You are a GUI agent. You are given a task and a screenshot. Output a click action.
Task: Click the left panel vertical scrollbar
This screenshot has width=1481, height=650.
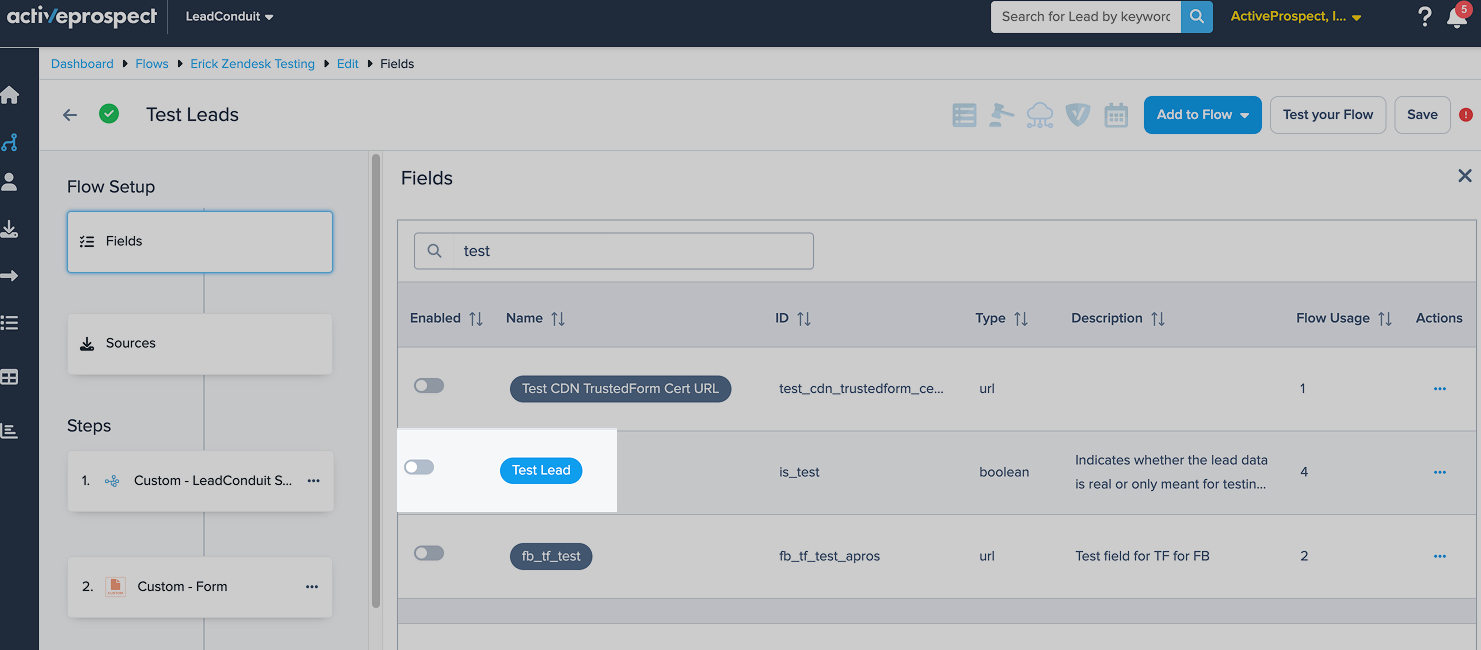pos(376,380)
